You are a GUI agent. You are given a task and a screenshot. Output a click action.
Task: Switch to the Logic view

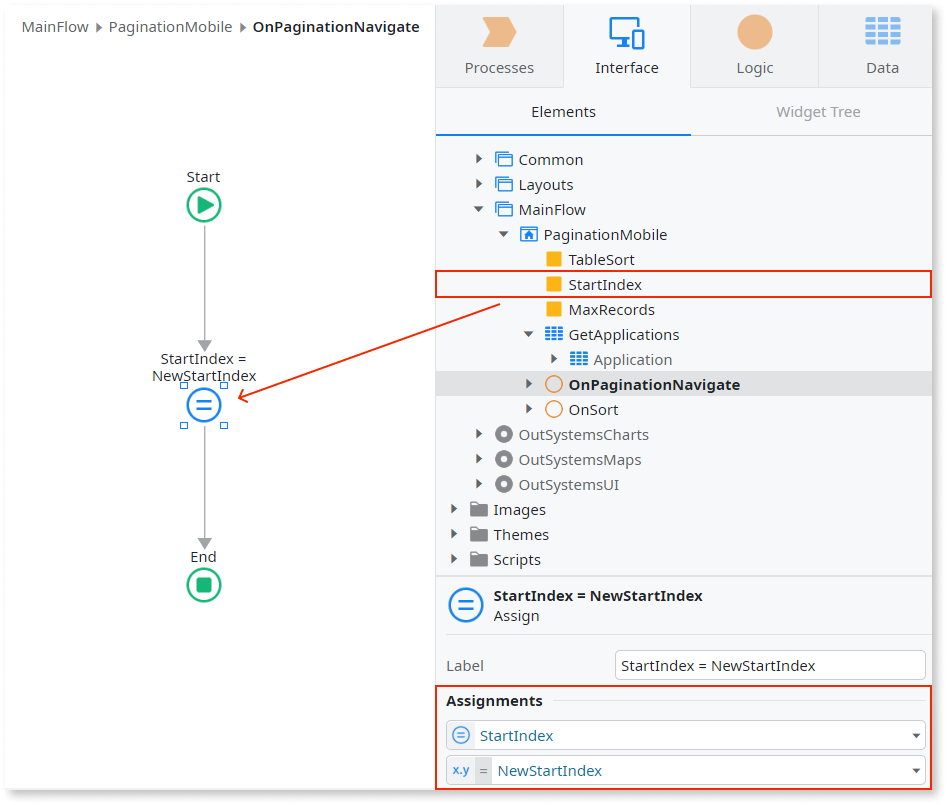[x=754, y=48]
